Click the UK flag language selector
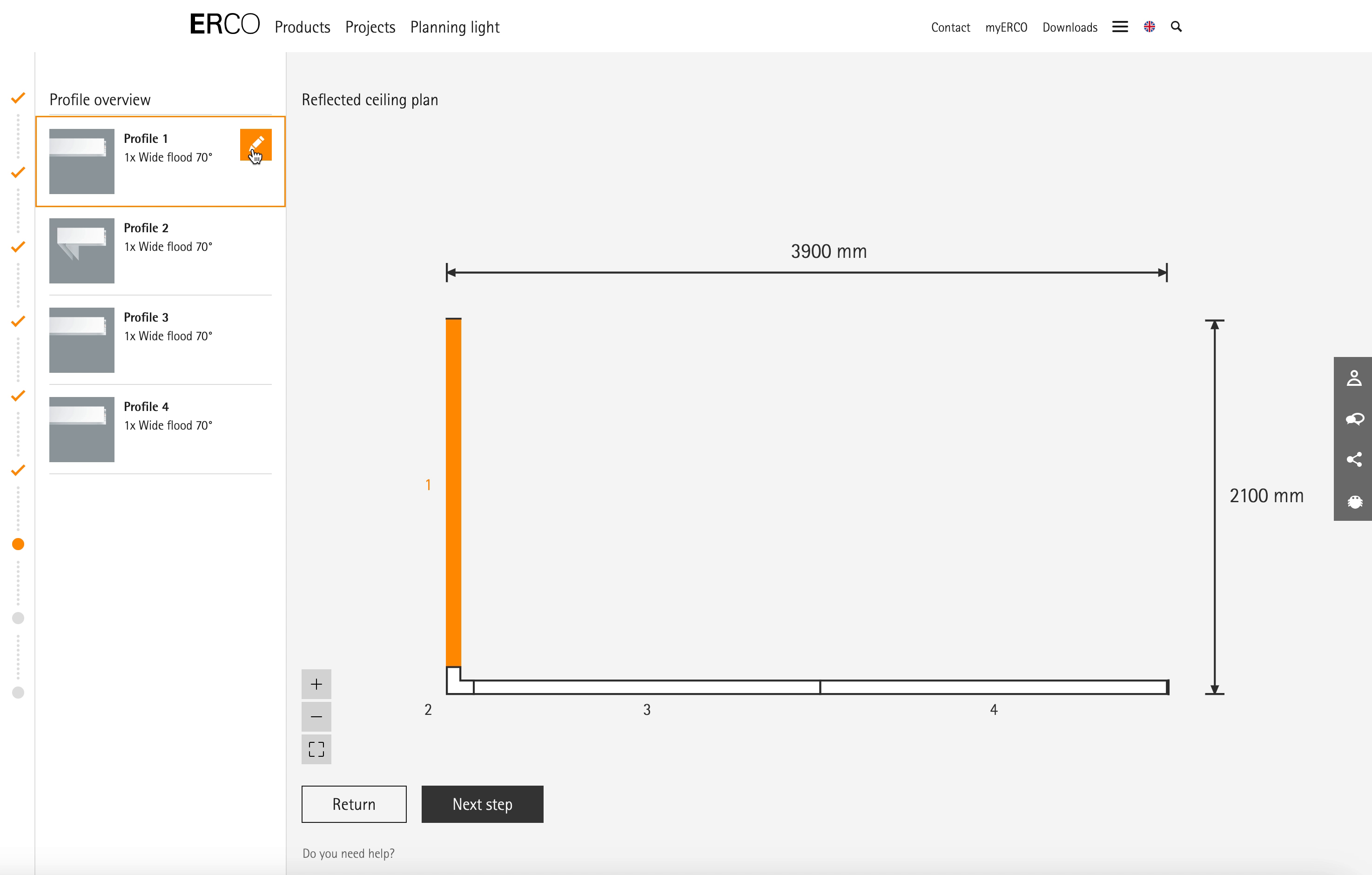This screenshot has height=875, width=1372. [1149, 27]
